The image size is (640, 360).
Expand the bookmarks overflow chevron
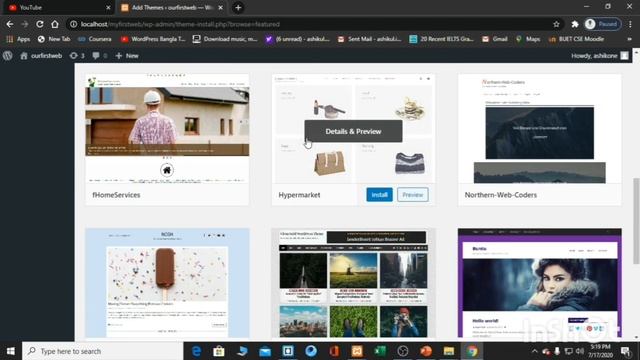629,39
